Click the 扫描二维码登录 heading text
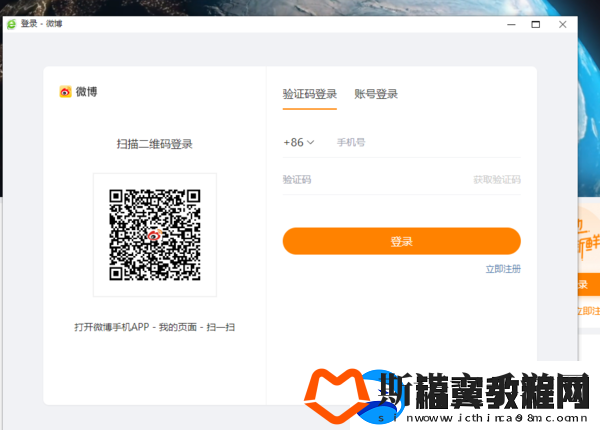600x430 pixels. pyautogui.click(x=155, y=144)
